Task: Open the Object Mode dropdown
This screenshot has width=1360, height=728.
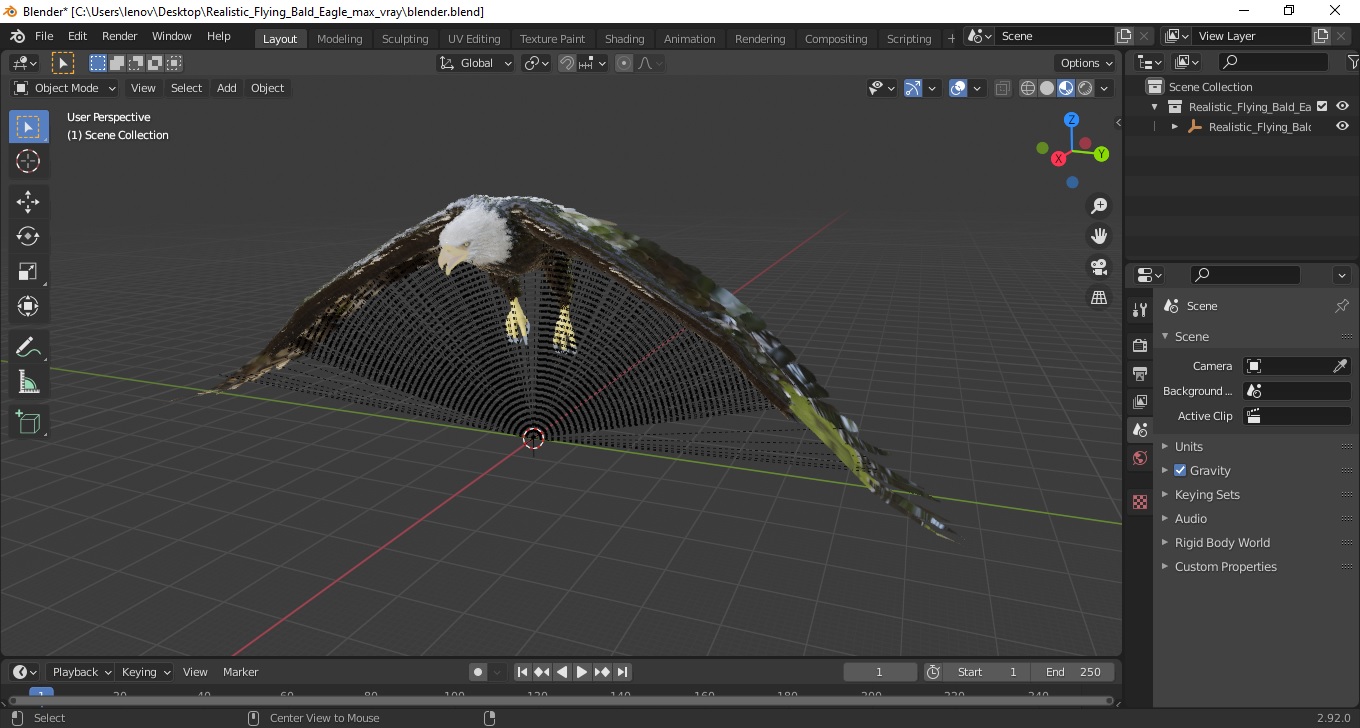Action: click(65, 88)
